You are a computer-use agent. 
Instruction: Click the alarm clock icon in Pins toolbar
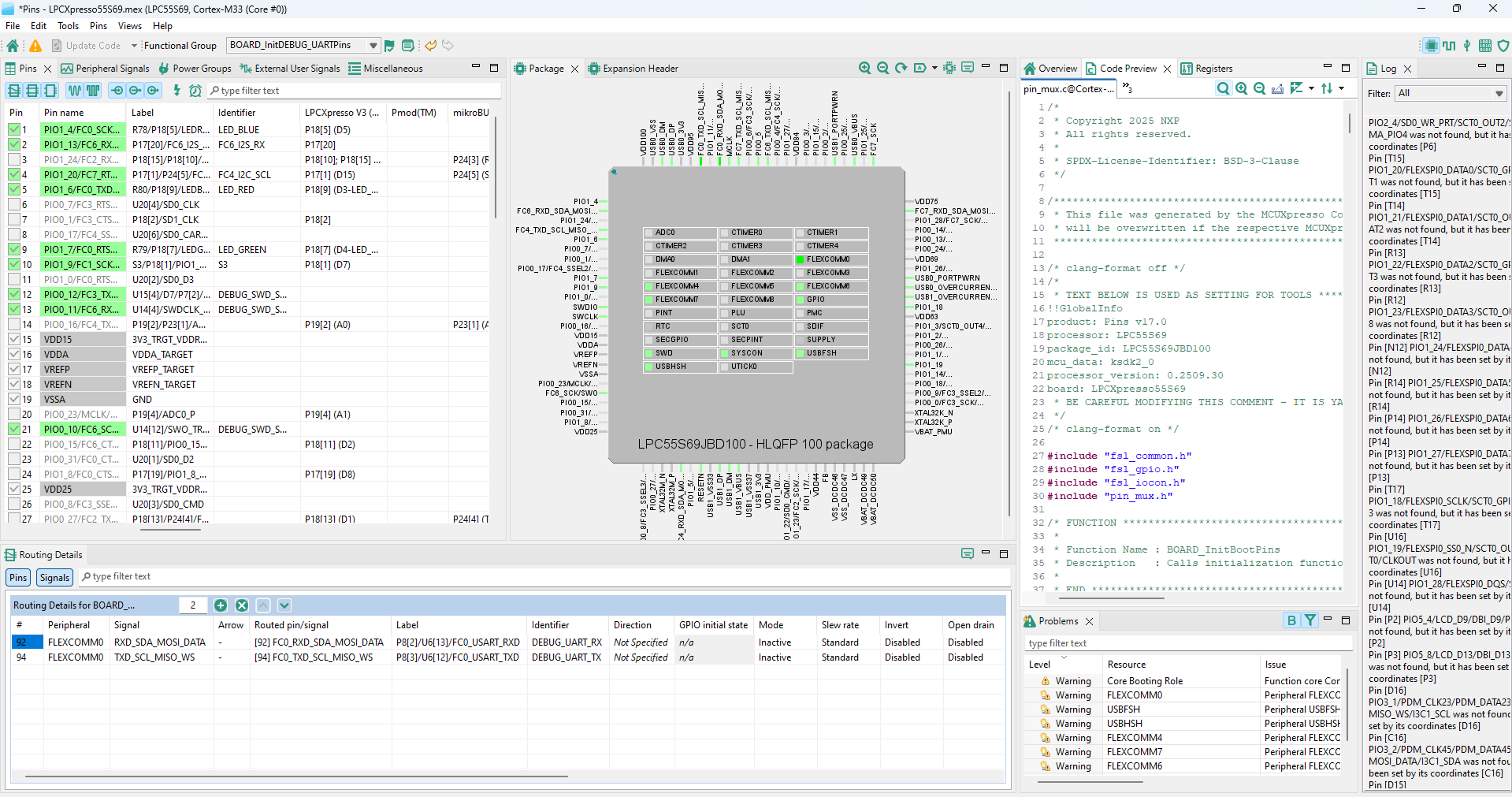pyautogui.click(x=195, y=91)
